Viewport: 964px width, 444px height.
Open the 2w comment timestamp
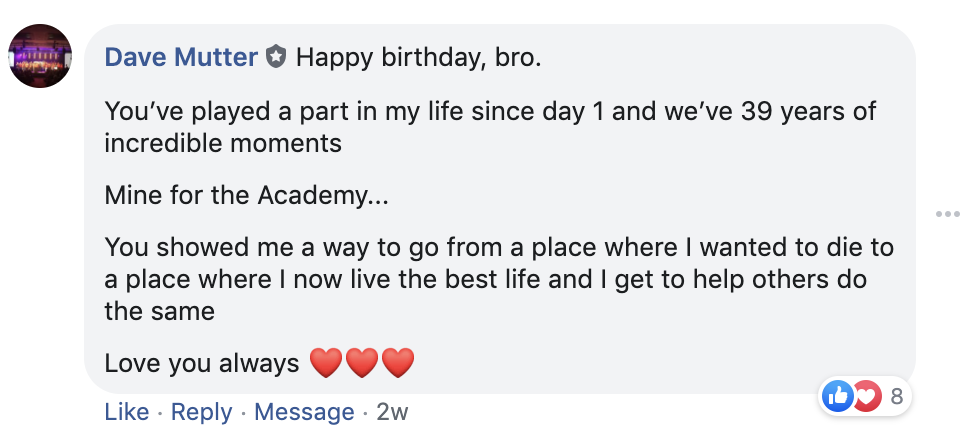(392, 412)
